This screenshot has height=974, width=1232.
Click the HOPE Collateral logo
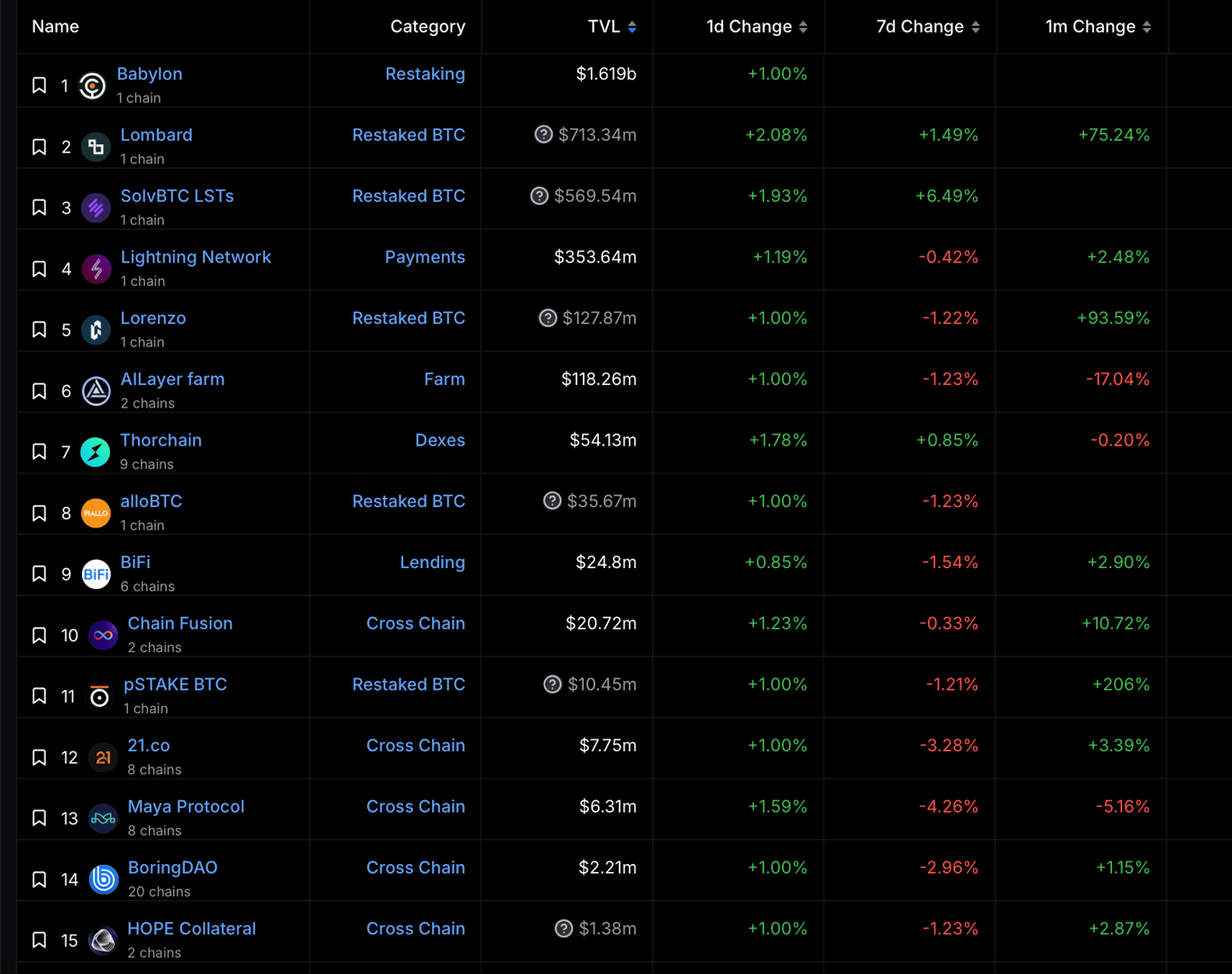[104, 941]
